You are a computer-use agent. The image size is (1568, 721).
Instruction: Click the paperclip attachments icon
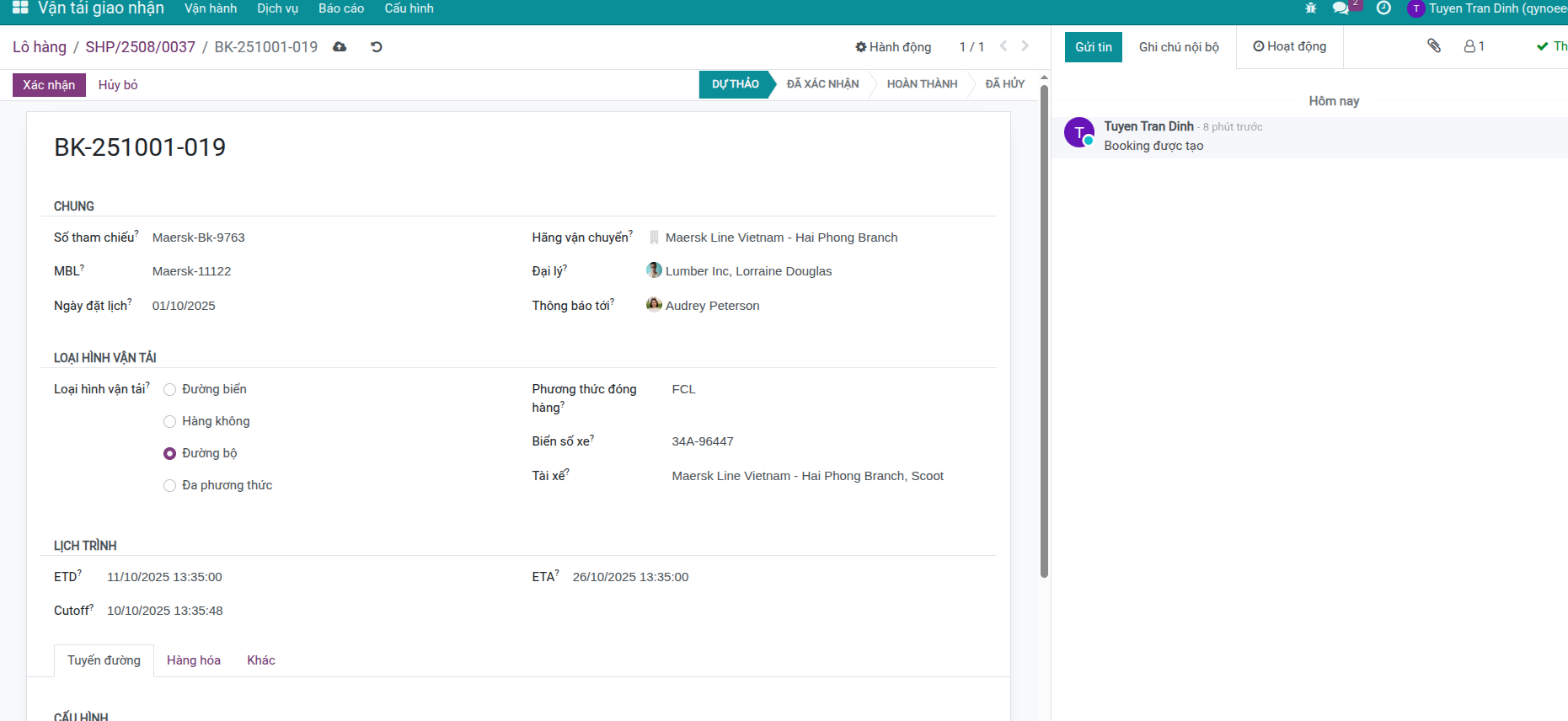pyautogui.click(x=1433, y=46)
